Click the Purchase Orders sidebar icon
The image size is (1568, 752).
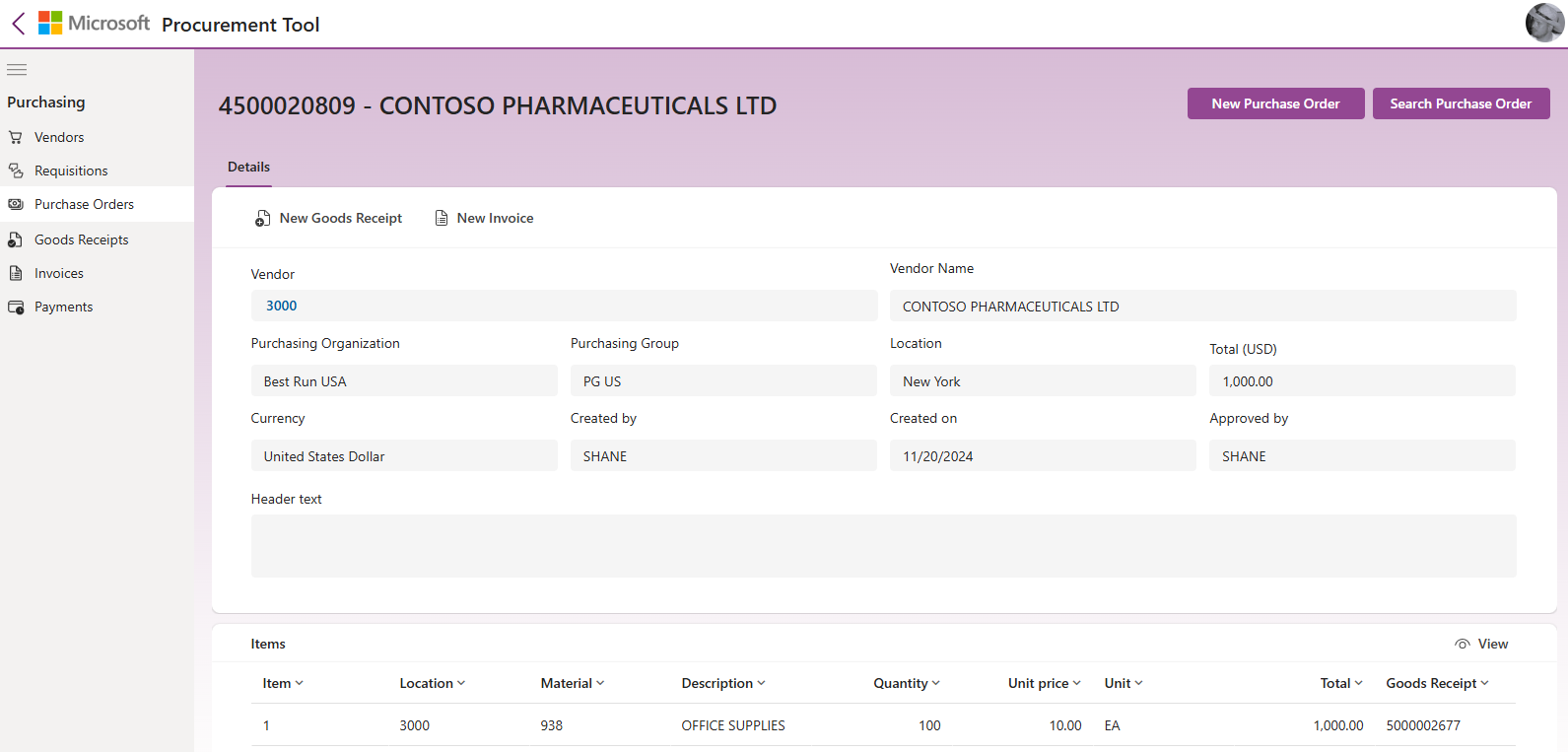point(16,204)
